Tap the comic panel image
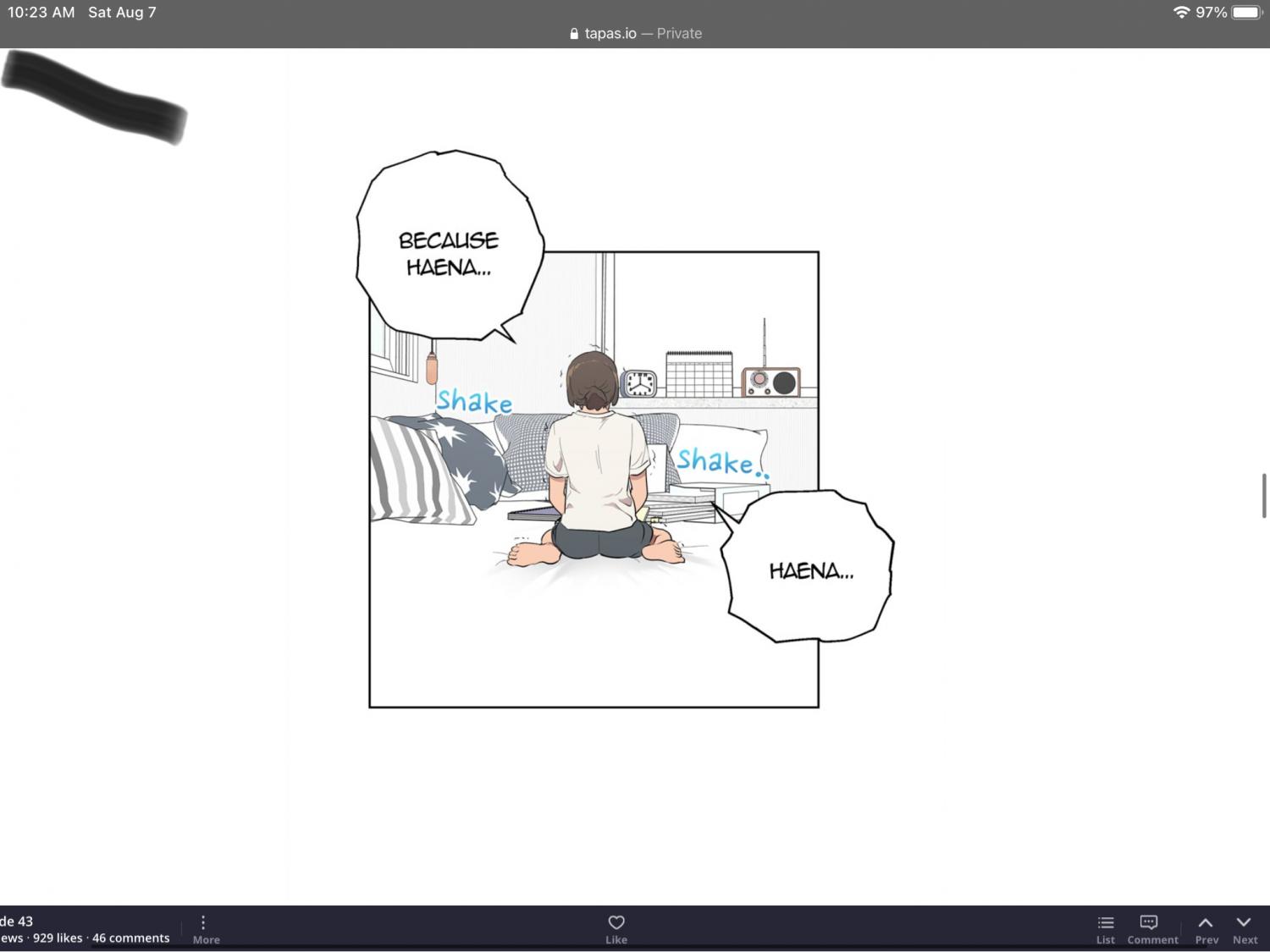Screen dimensions: 1270x952 click(594, 479)
